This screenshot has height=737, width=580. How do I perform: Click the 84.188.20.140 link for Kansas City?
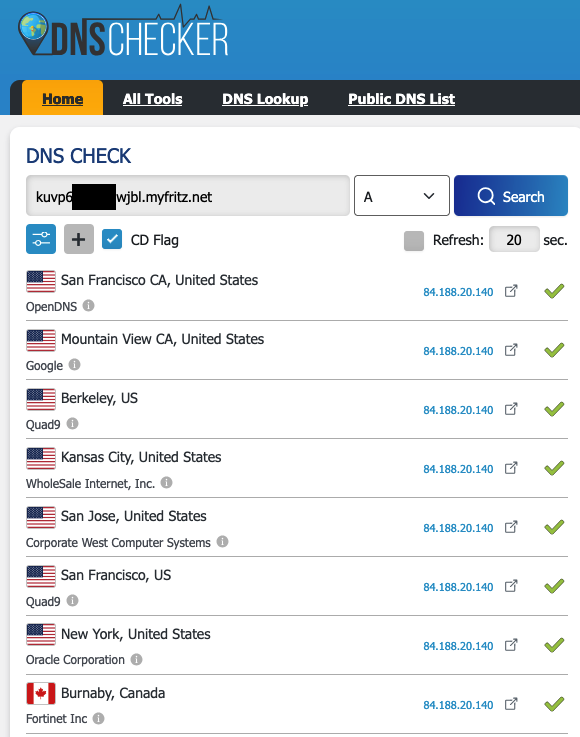point(458,469)
